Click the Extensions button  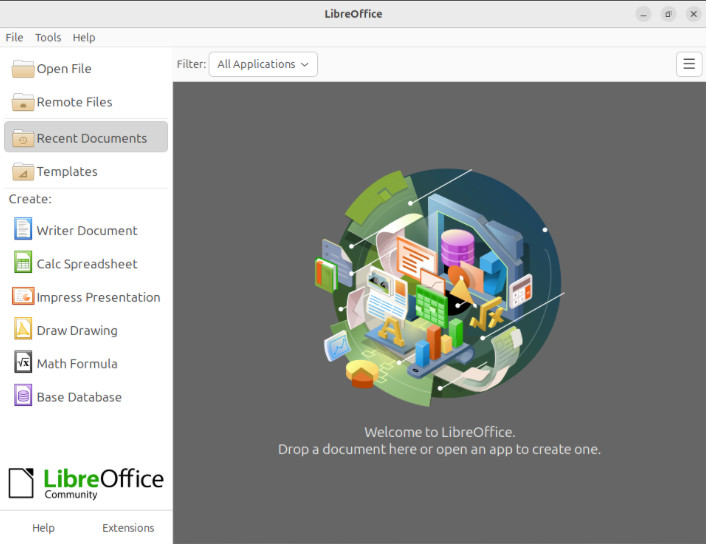coord(128,528)
